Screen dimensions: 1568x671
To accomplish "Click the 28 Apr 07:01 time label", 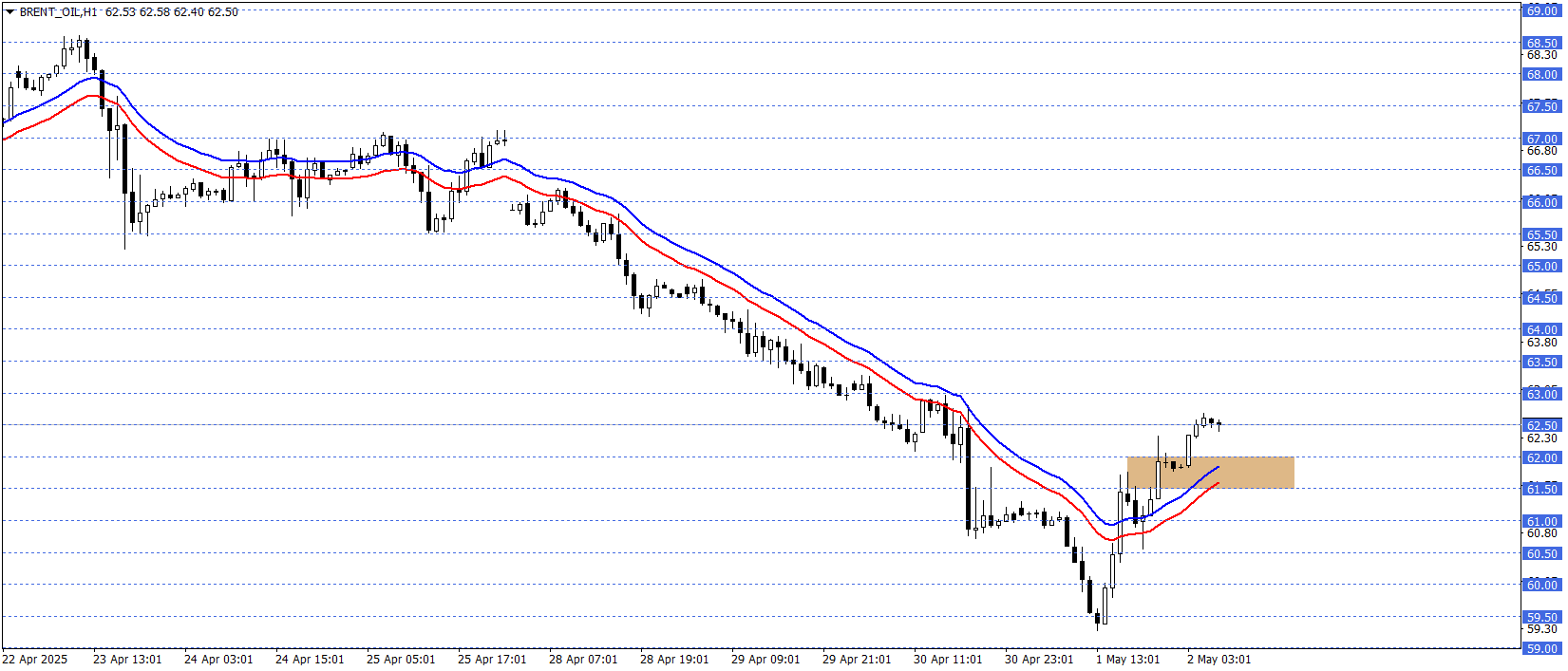I will pos(583,659).
